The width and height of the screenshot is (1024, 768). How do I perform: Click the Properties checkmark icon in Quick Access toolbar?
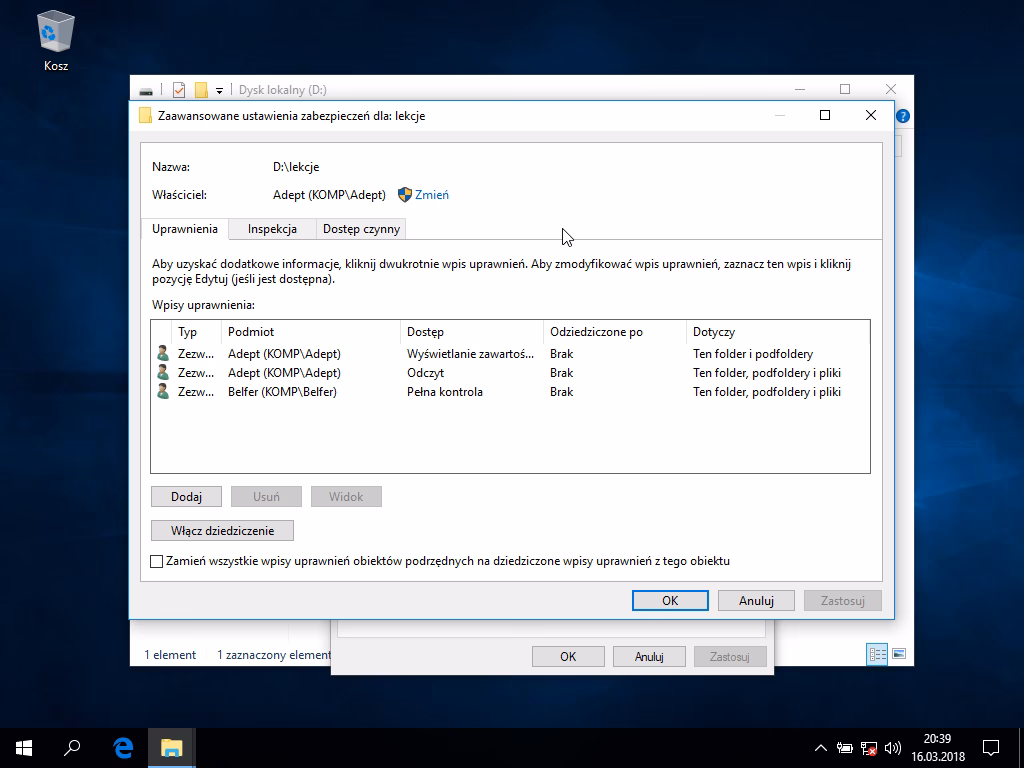pyautogui.click(x=178, y=89)
